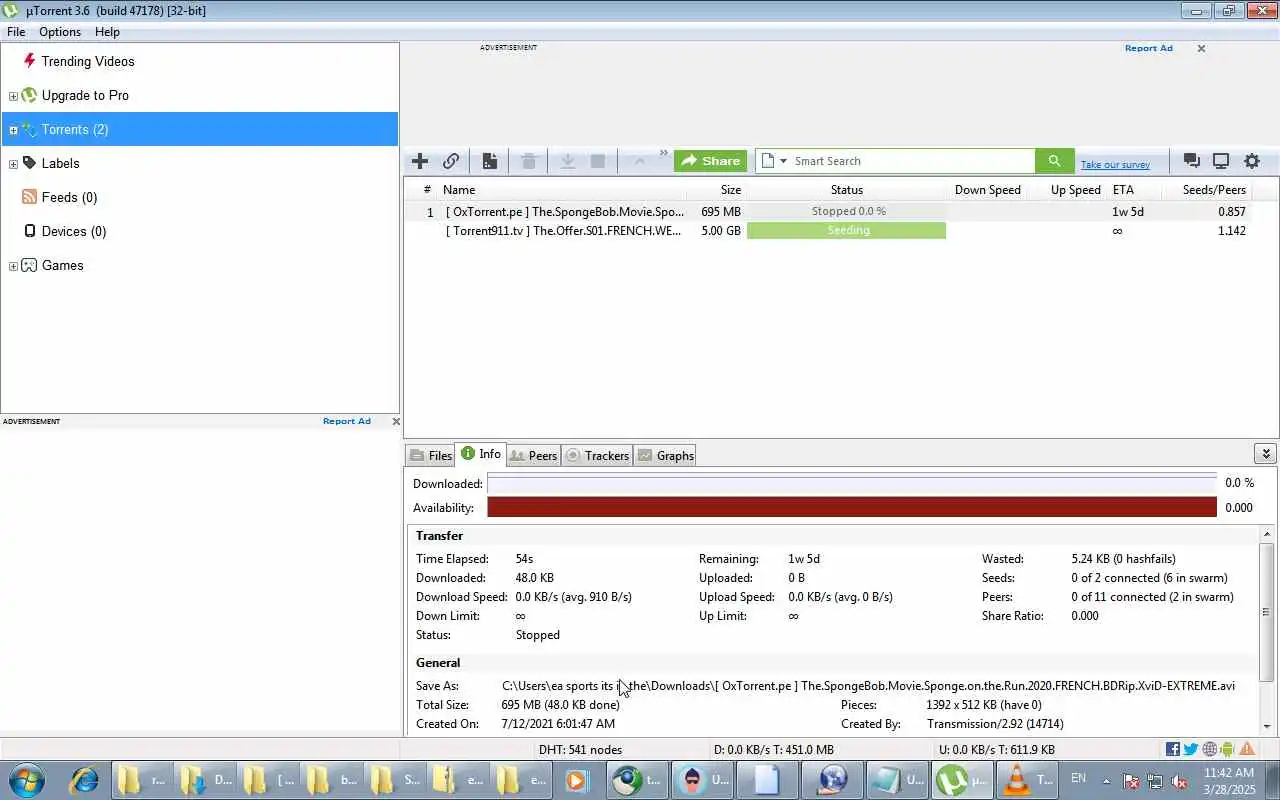The image size is (1280, 800).
Task: Select Feeds (0) in sidebar
Action: coord(69,197)
